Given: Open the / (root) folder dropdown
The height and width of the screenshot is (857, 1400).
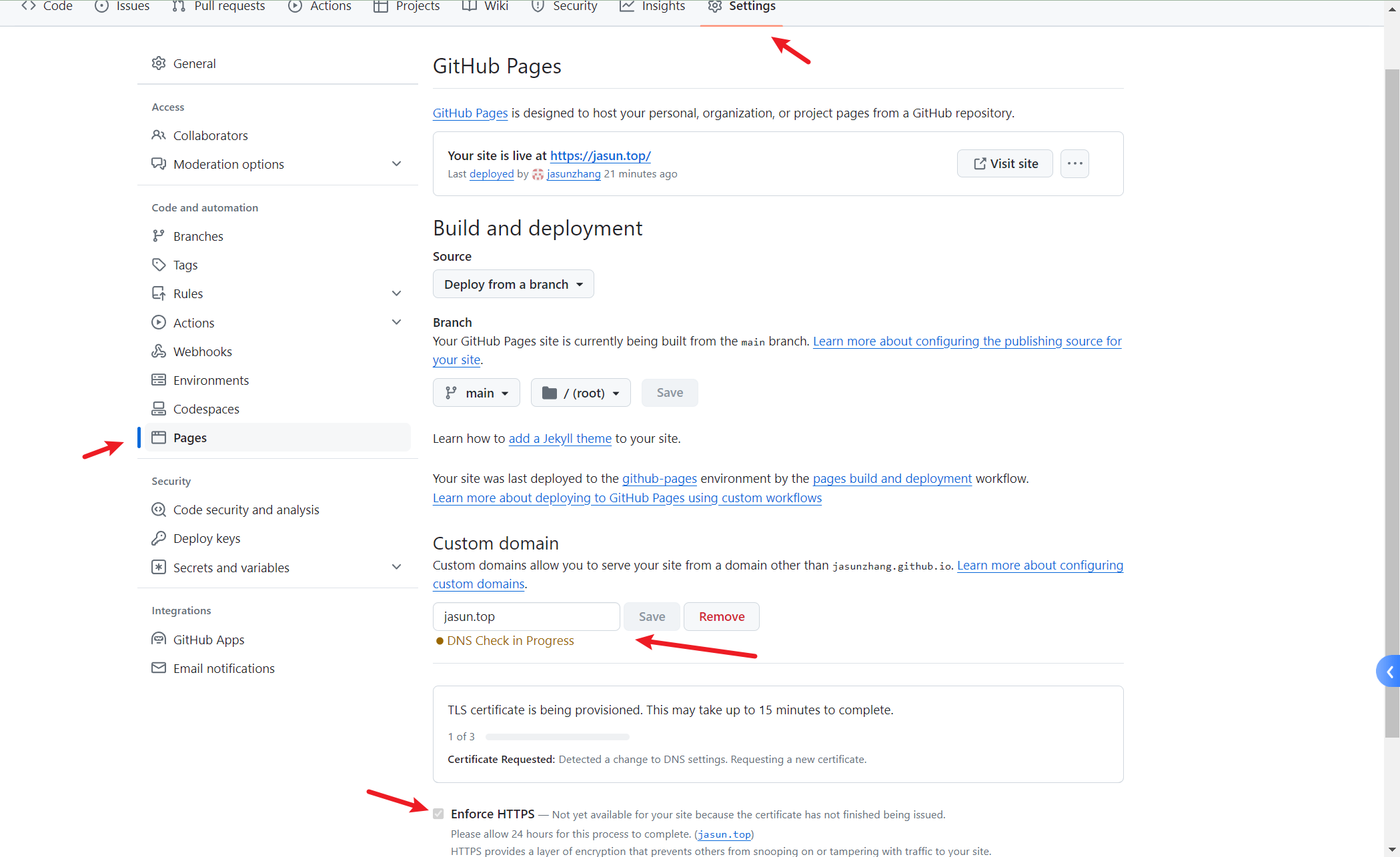Looking at the screenshot, I should [580, 393].
